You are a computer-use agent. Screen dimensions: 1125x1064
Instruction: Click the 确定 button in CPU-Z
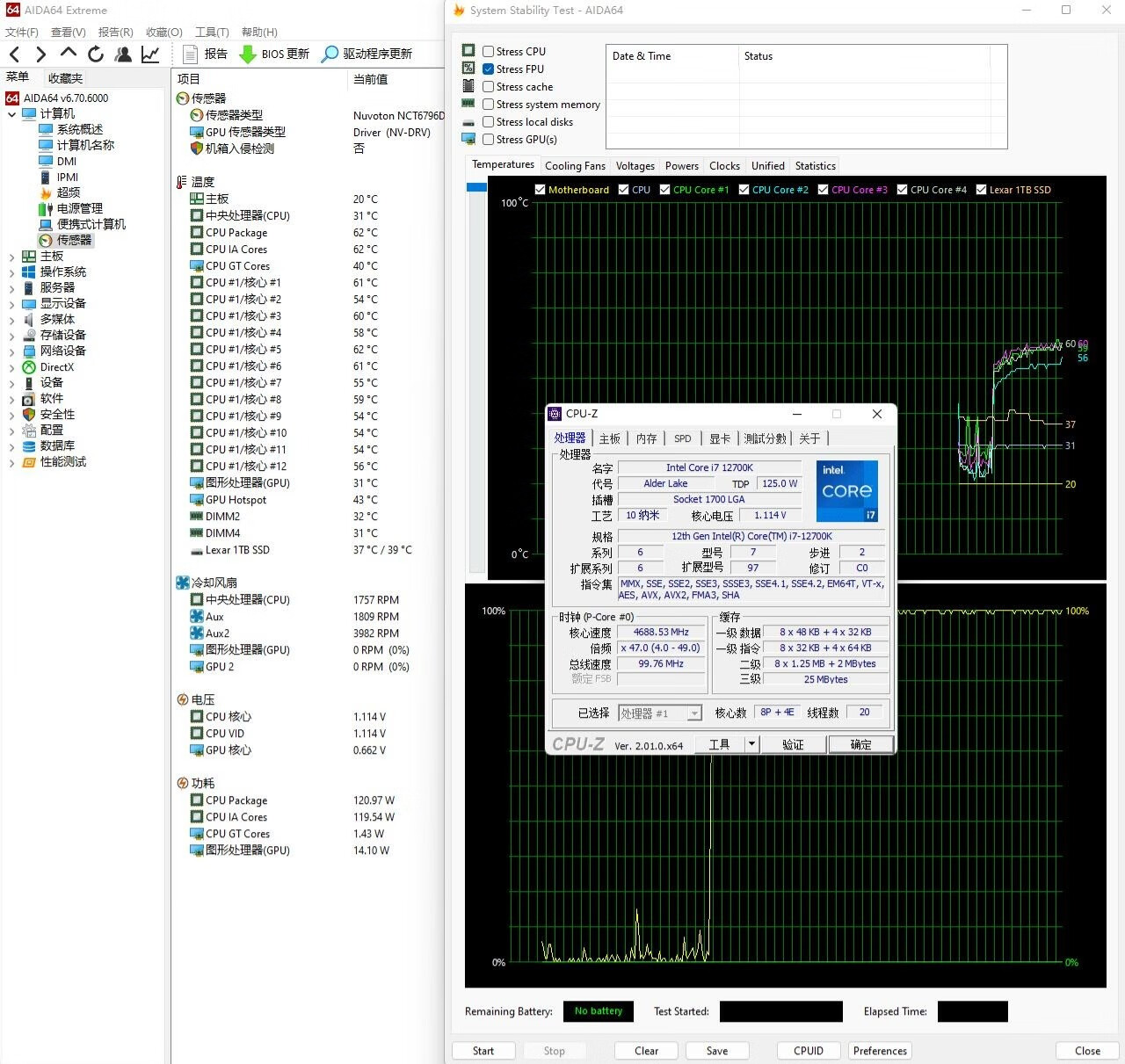point(861,744)
